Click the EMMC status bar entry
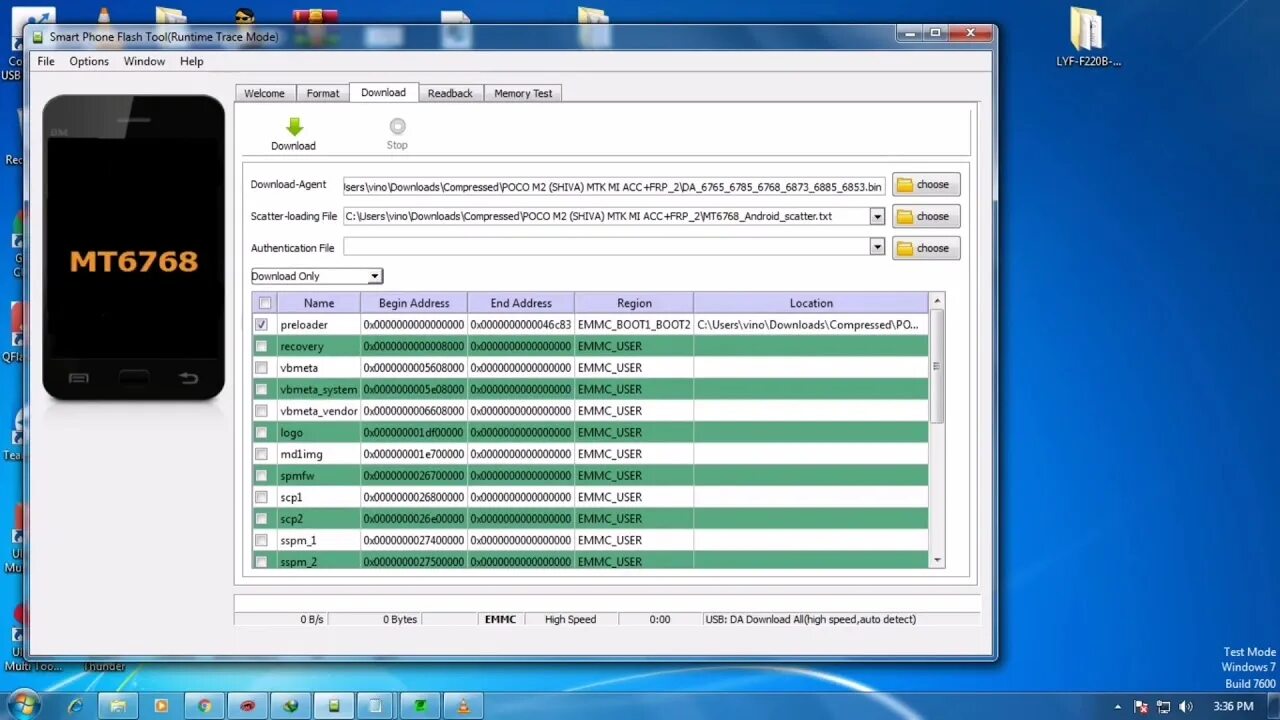This screenshot has height=720, width=1280. pyautogui.click(x=500, y=619)
